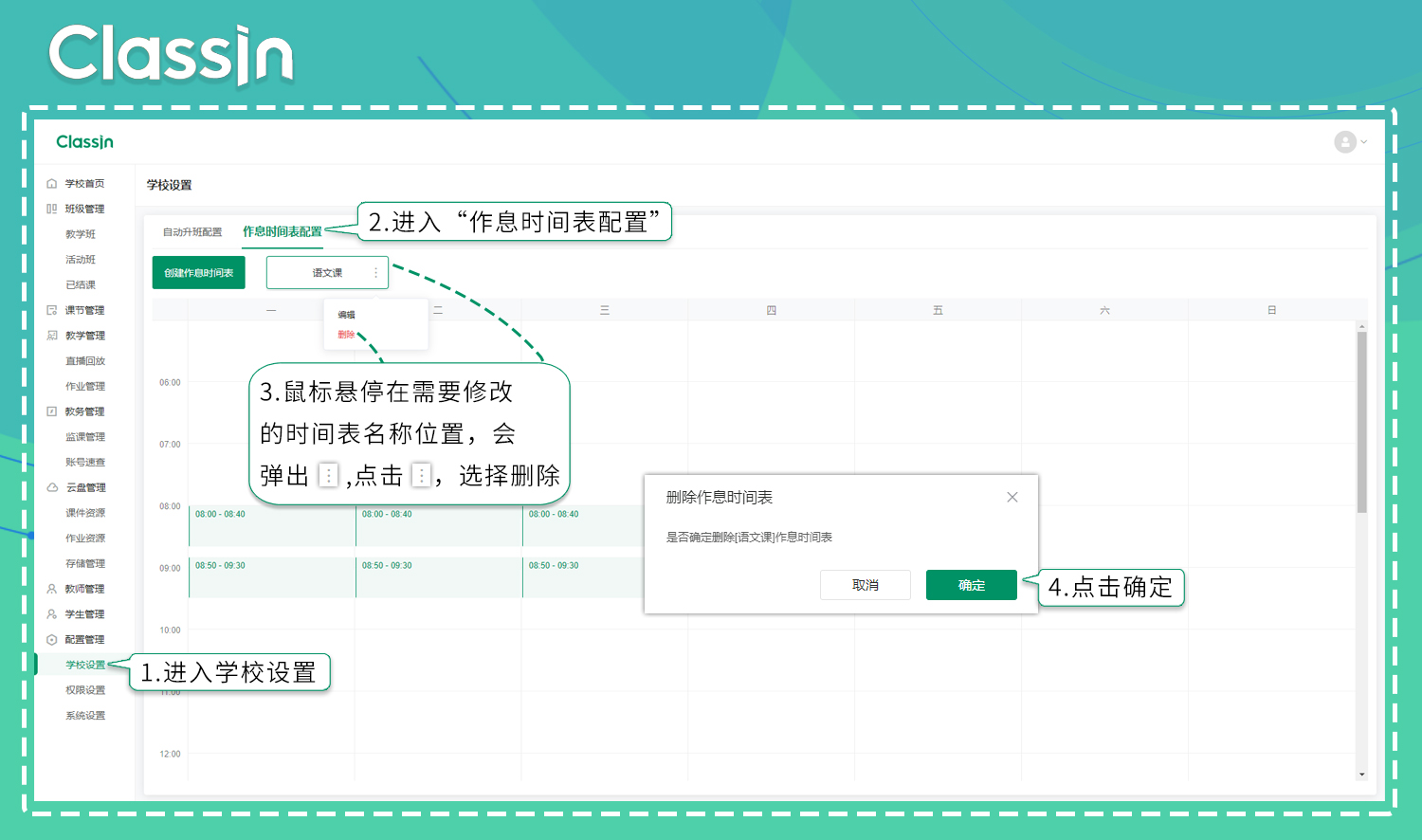This screenshot has width=1422, height=840.
Task: Close the 删除作息时间表 dialog with X
Action: click(1012, 497)
